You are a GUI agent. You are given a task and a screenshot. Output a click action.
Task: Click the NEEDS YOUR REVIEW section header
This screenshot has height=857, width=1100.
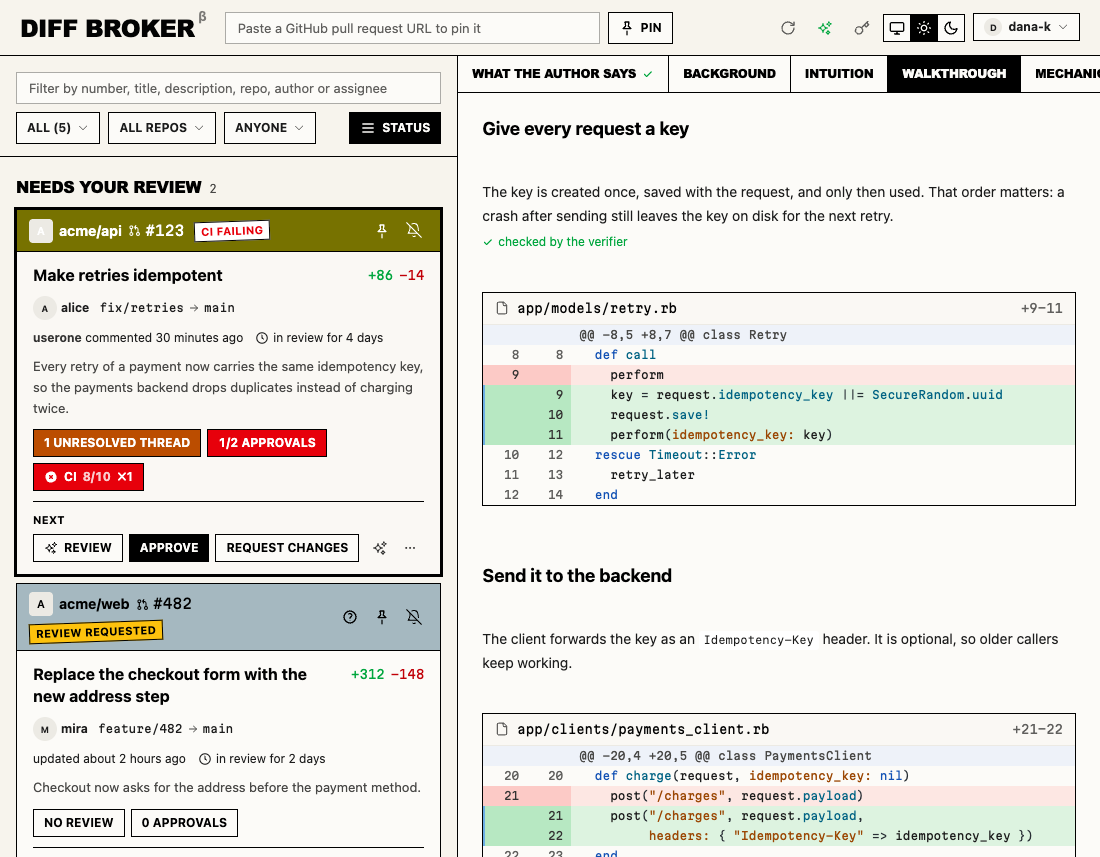(x=109, y=187)
